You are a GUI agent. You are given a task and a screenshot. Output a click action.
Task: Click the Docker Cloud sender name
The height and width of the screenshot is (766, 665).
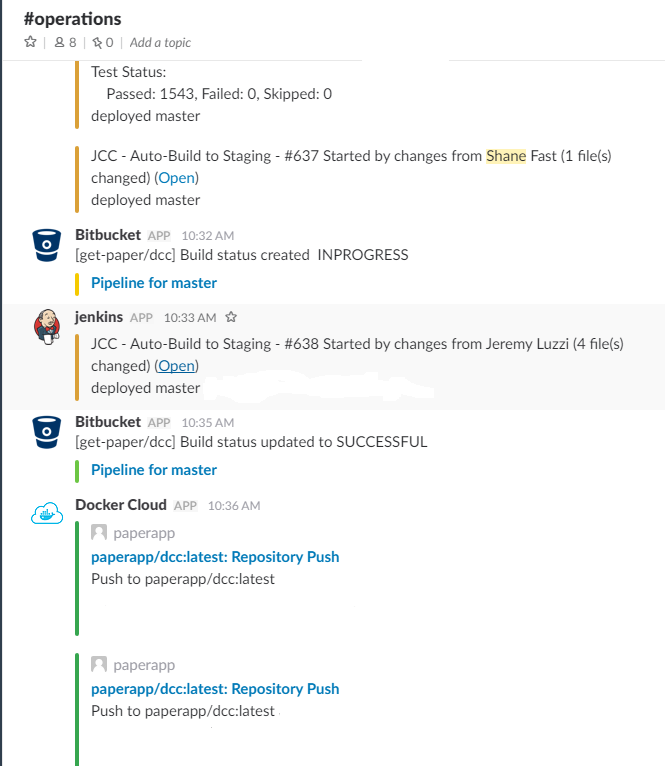121,505
